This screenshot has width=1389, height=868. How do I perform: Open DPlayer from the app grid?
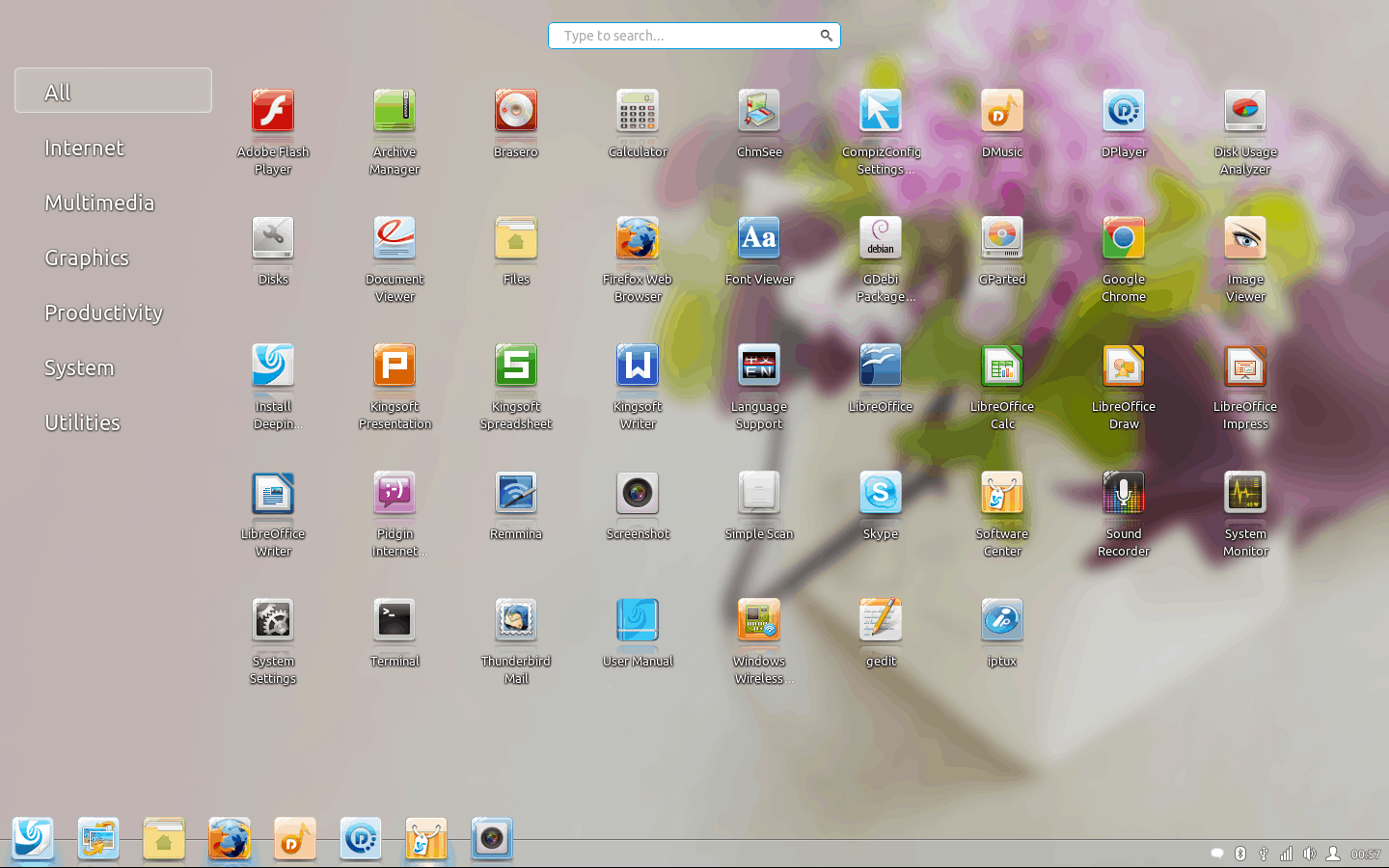pos(1124,111)
